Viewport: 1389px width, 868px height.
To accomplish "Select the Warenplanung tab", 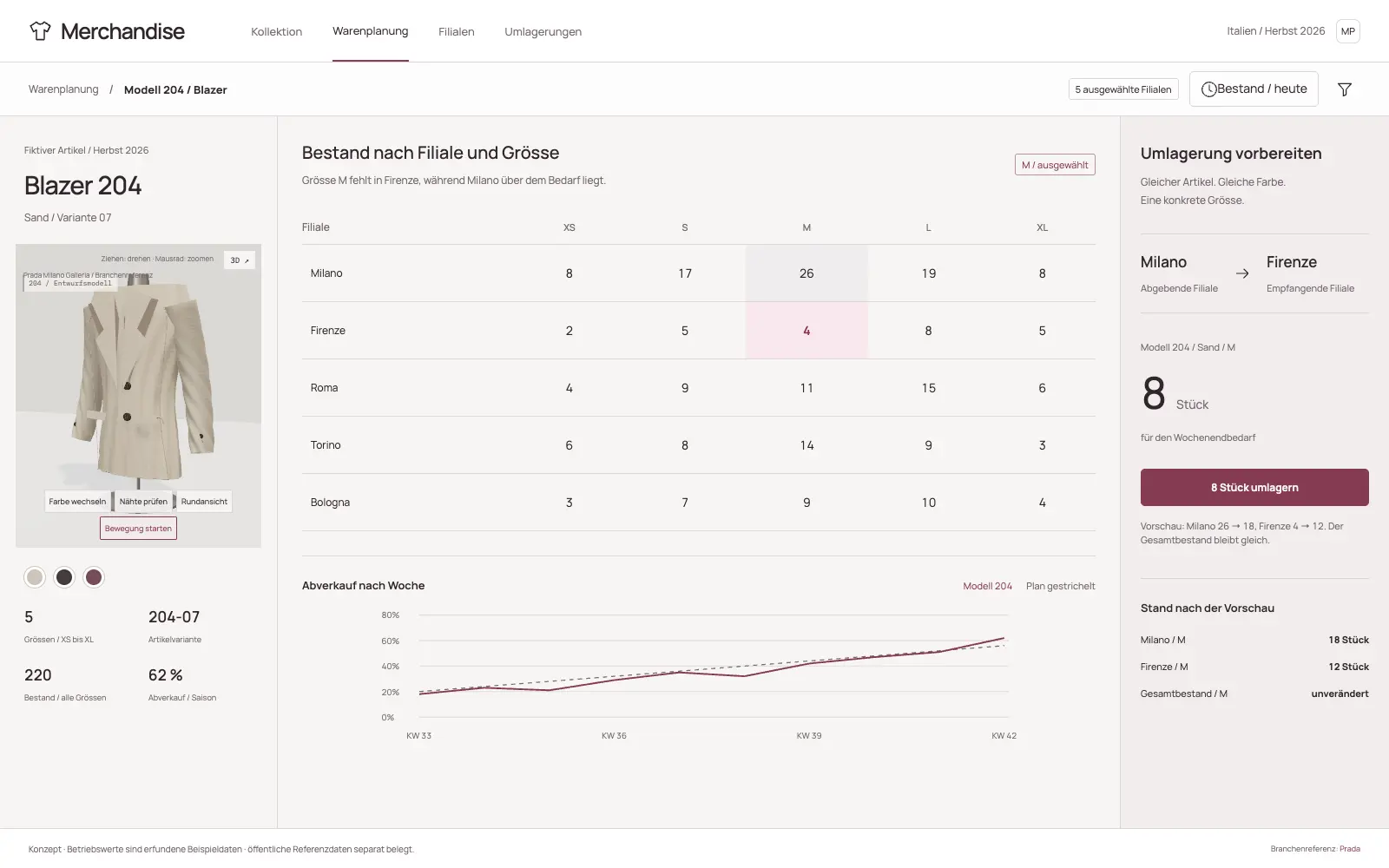I will [370, 31].
